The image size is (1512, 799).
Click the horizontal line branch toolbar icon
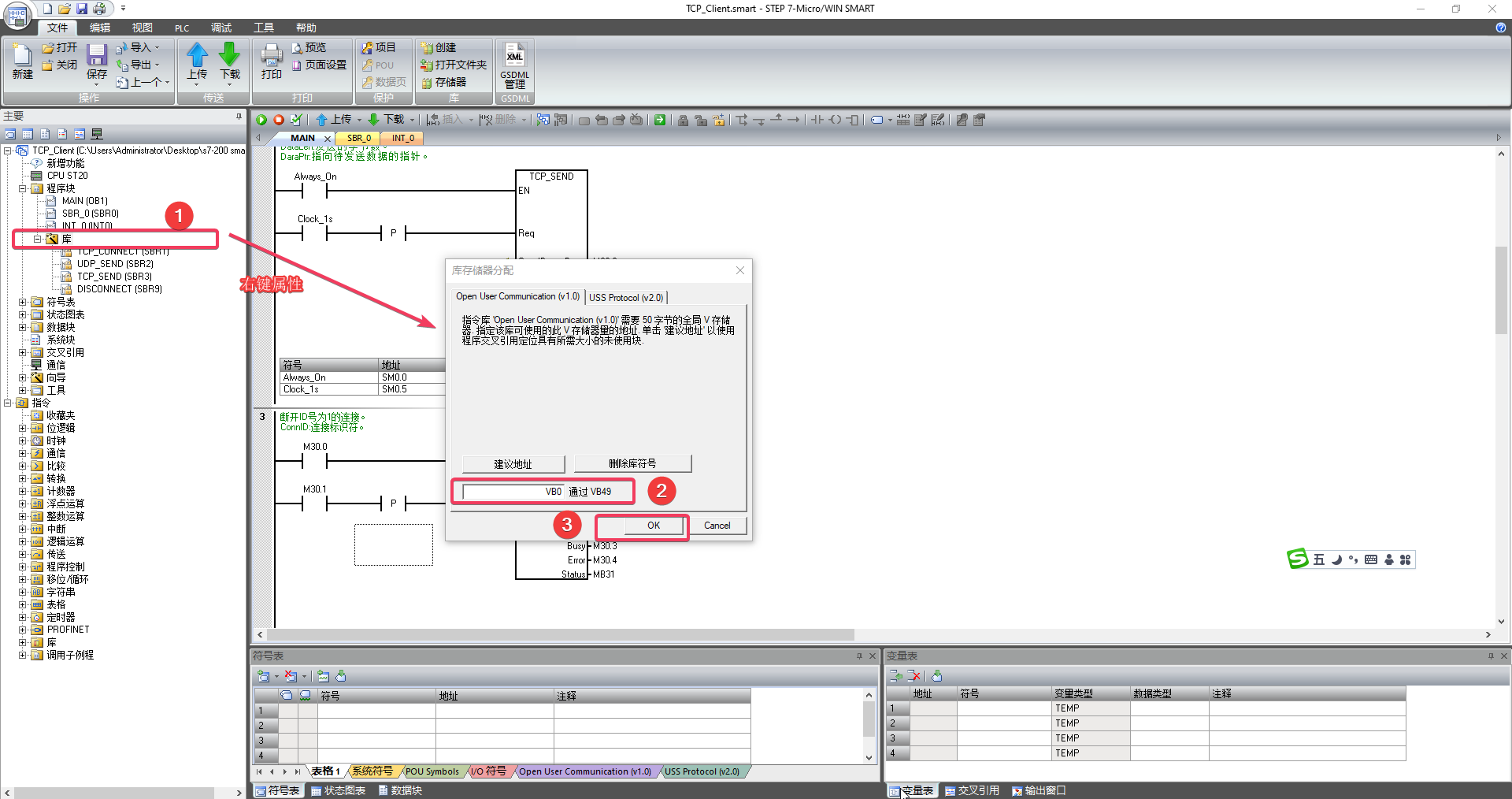point(793,120)
